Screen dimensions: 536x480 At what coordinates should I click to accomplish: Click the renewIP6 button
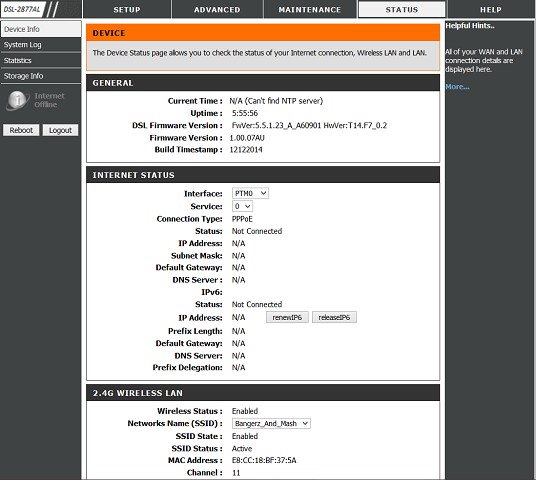pyautogui.click(x=287, y=317)
